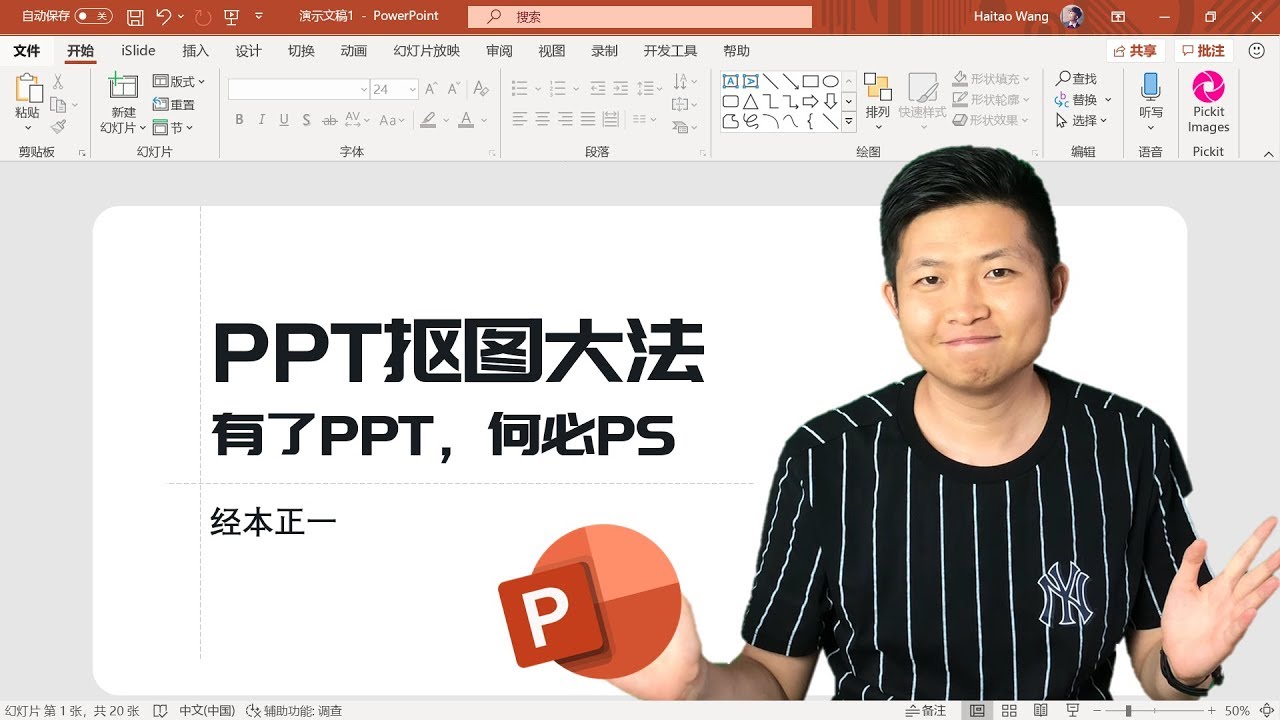
Task: Switch to reading view icon
Action: point(1041,711)
